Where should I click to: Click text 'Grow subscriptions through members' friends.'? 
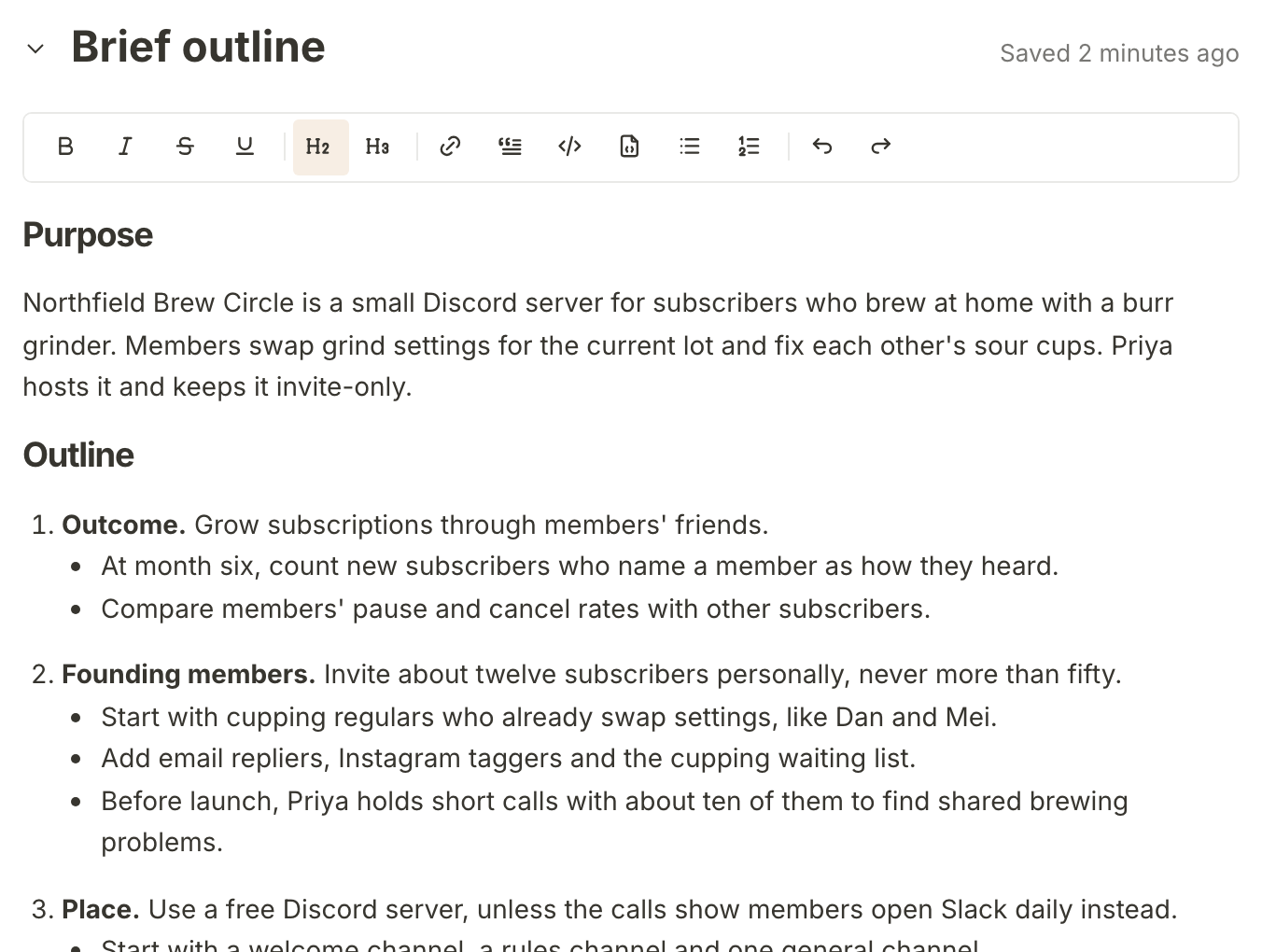pos(482,525)
